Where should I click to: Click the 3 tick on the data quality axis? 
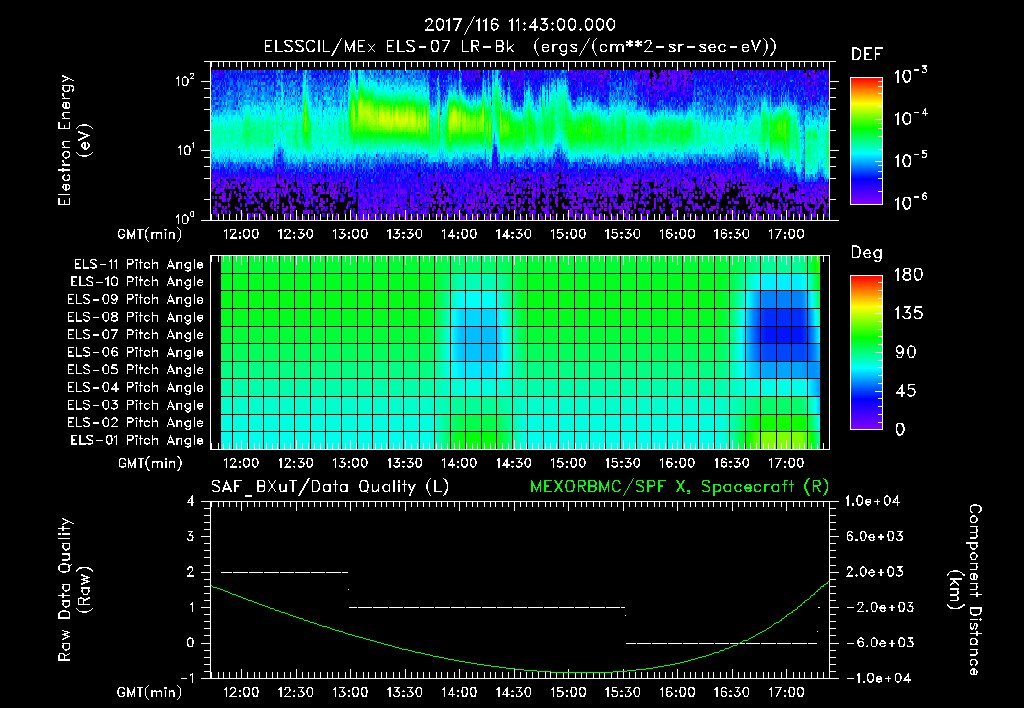click(x=190, y=536)
